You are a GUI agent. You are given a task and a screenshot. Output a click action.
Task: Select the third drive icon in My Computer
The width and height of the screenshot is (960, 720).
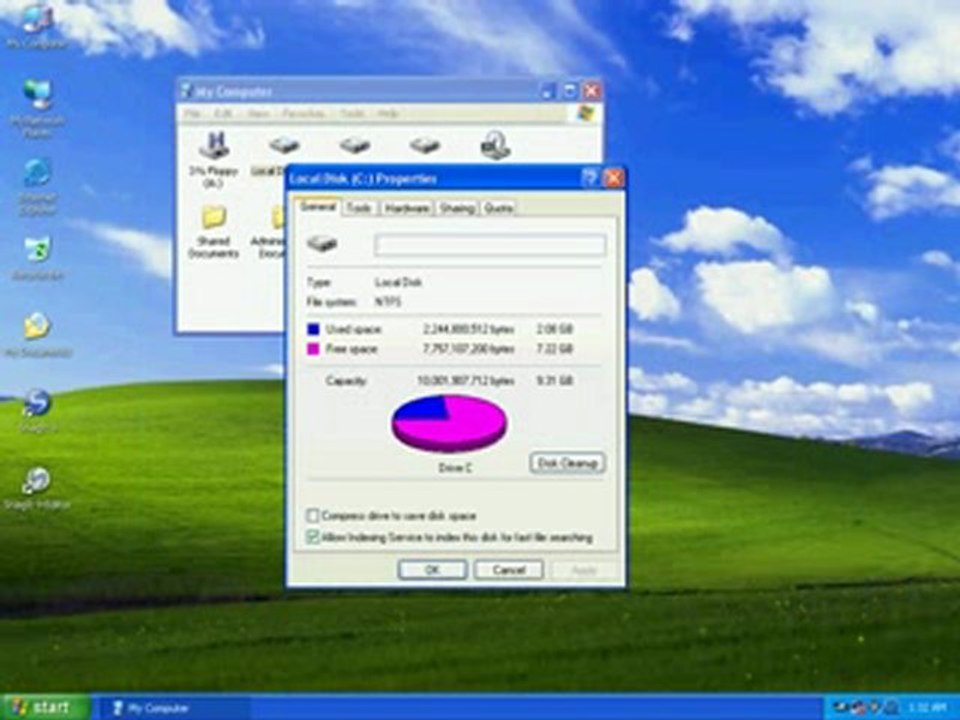[354, 145]
